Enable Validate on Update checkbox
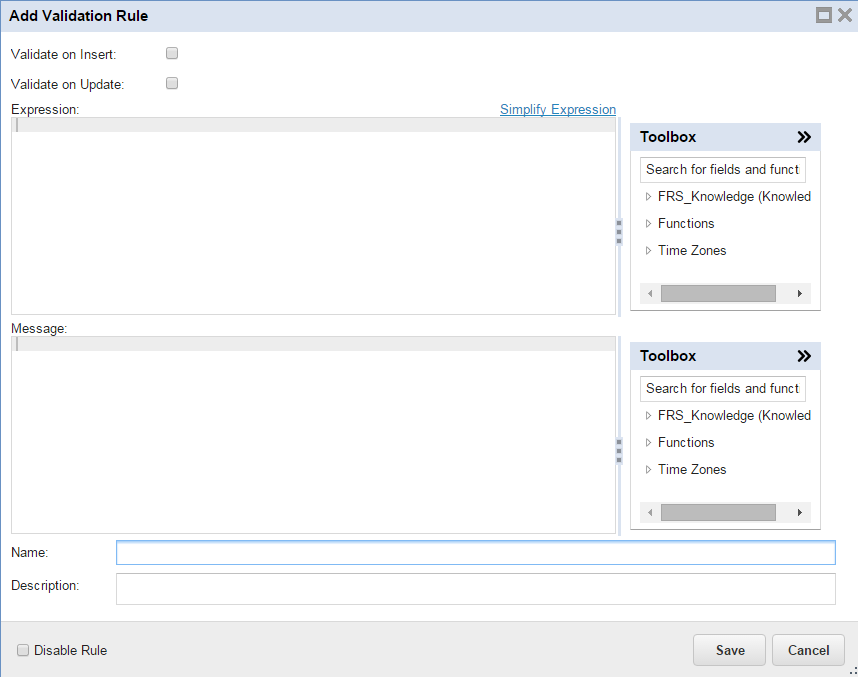The height and width of the screenshot is (677, 858). 172,83
